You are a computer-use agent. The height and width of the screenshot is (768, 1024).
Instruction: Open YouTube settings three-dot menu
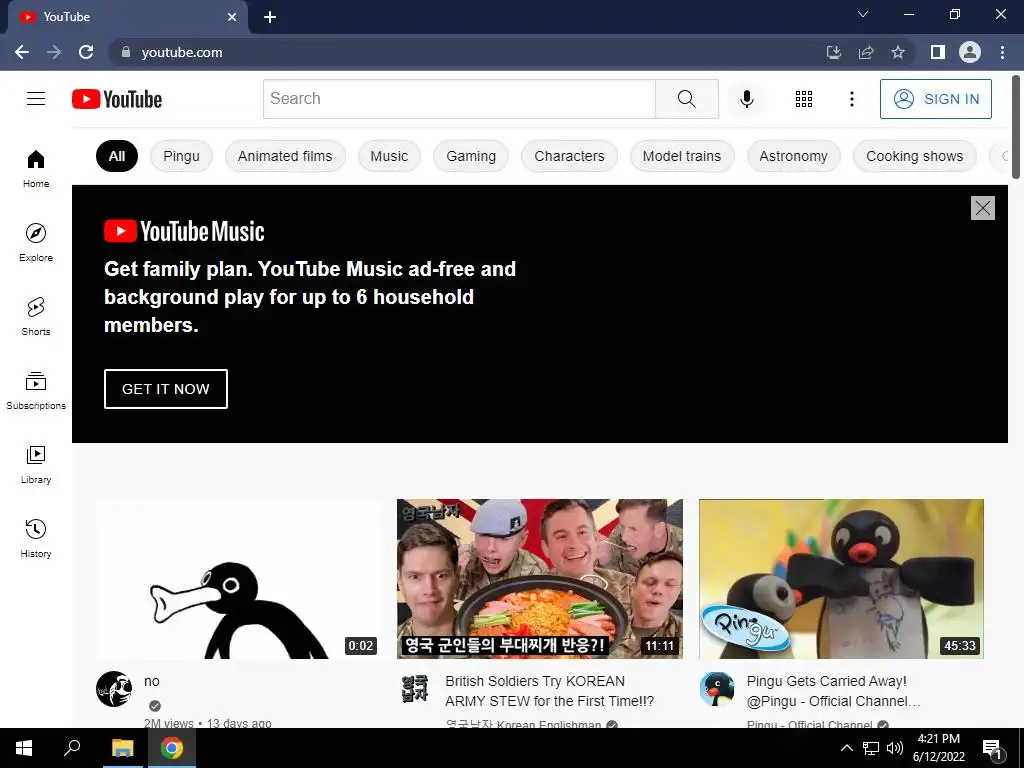852,99
